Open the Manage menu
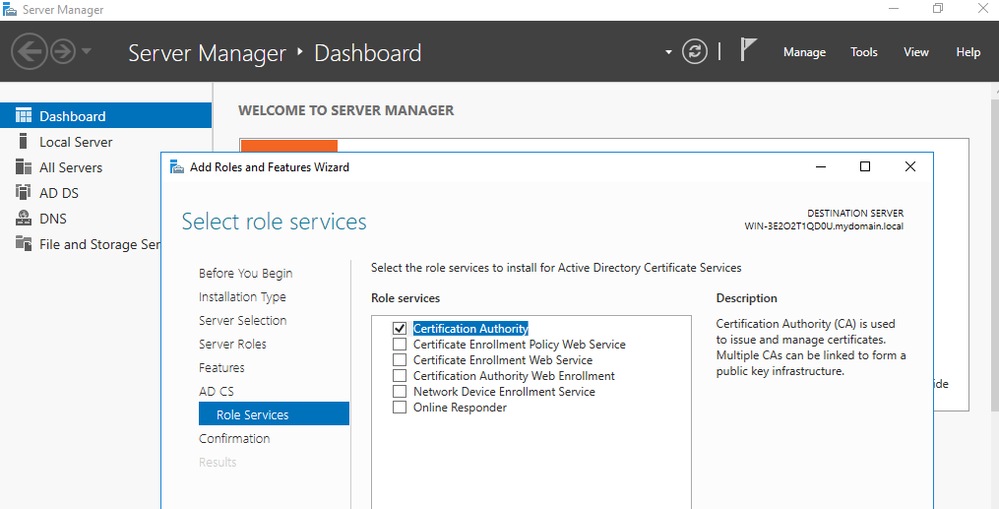The image size is (999, 509). point(804,52)
